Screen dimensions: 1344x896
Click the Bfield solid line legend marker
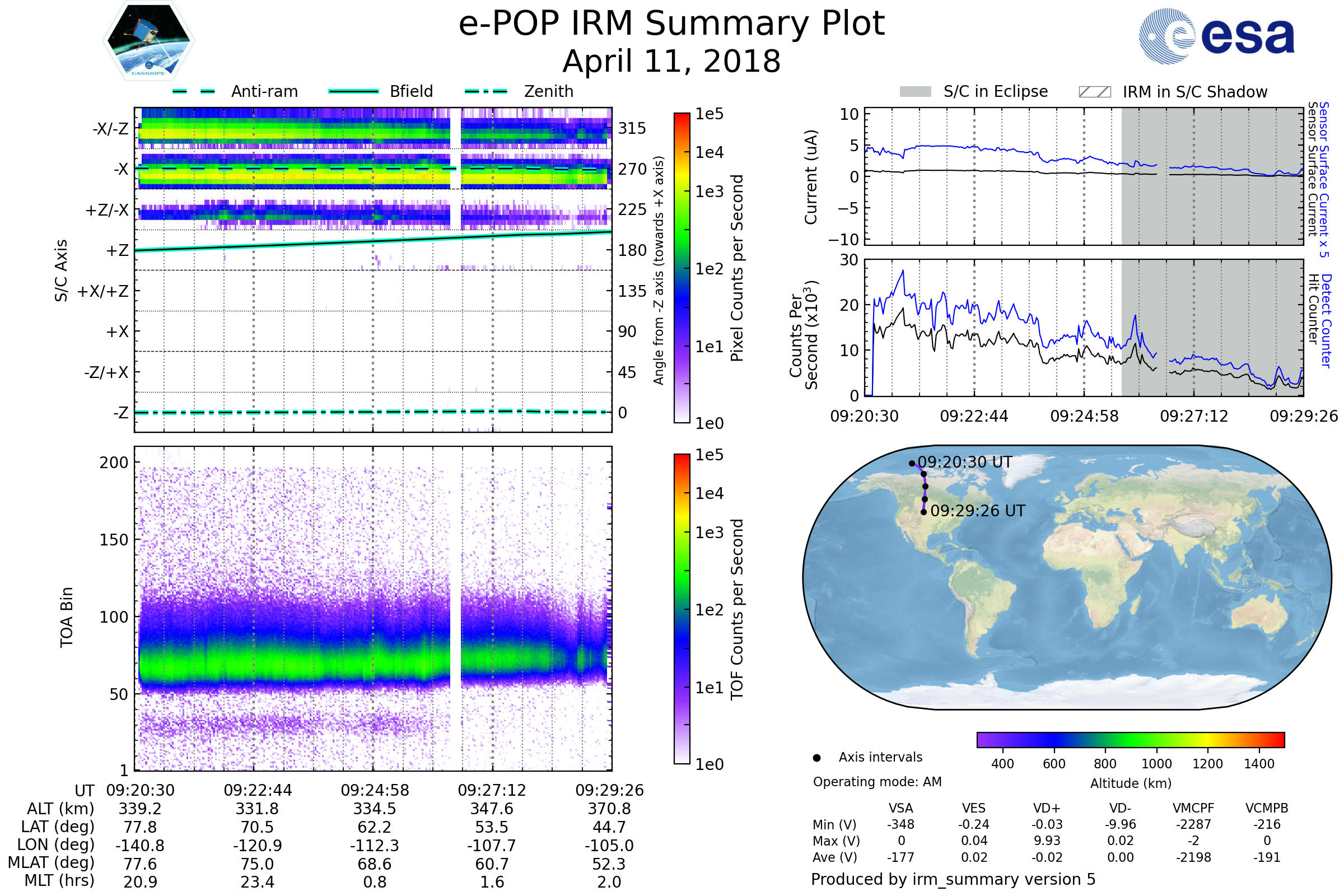(353, 91)
